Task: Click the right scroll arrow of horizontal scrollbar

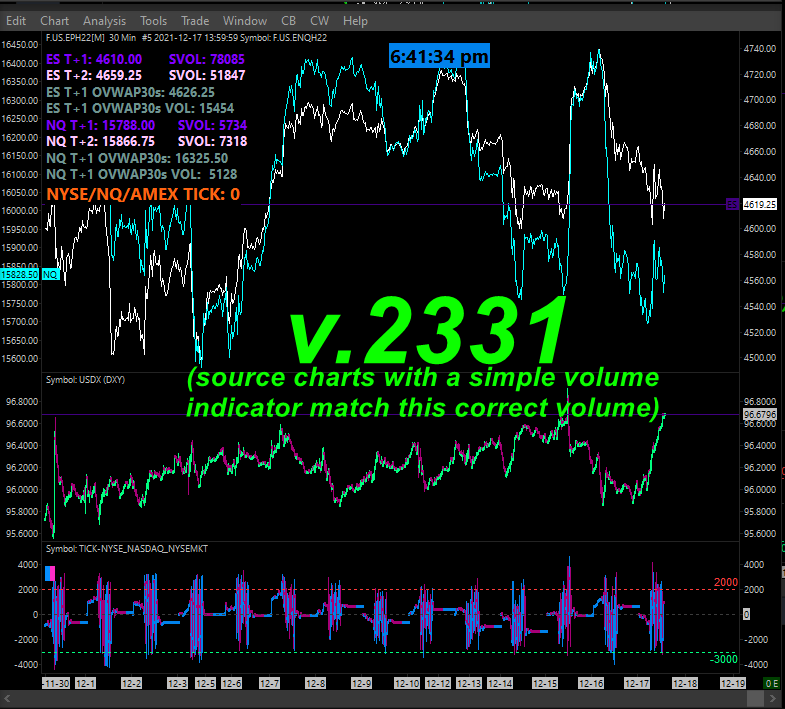Action: coord(772,698)
